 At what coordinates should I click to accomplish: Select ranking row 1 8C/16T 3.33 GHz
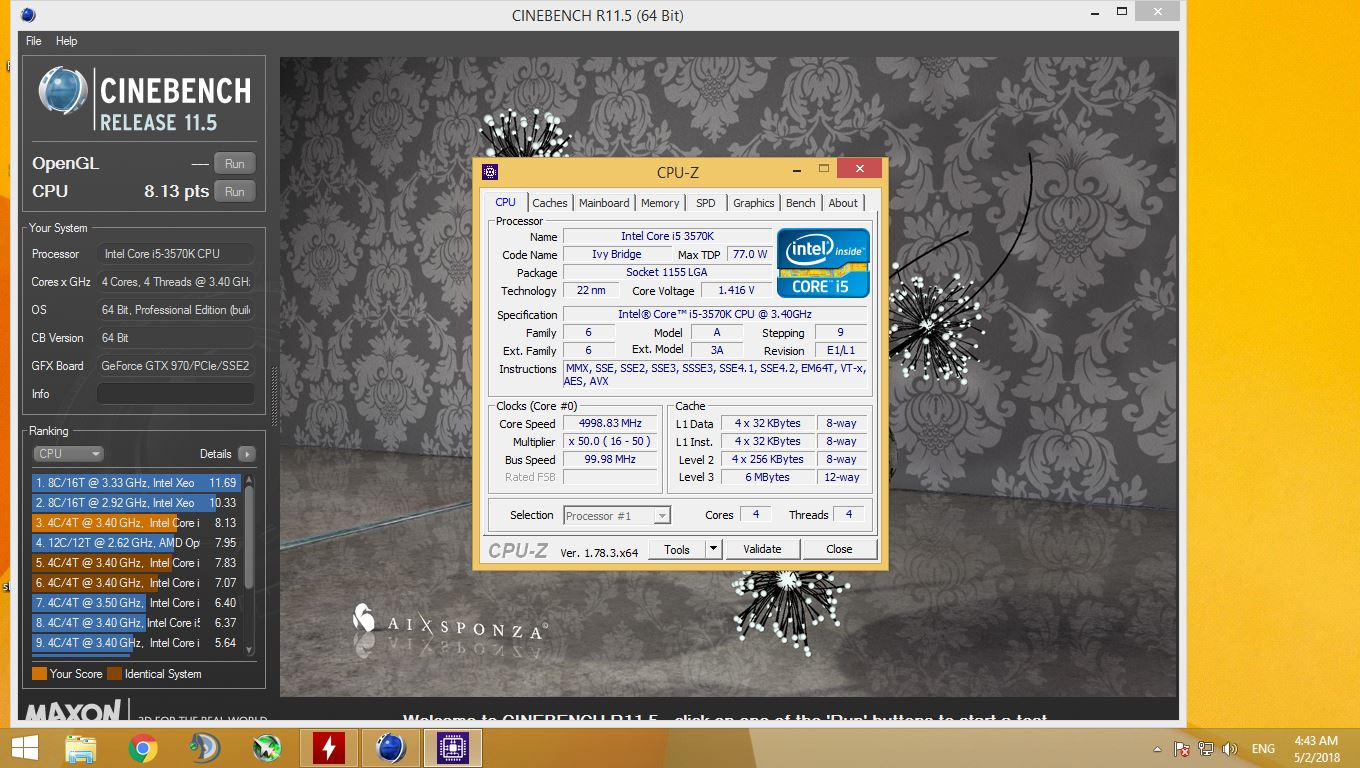tap(136, 483)
